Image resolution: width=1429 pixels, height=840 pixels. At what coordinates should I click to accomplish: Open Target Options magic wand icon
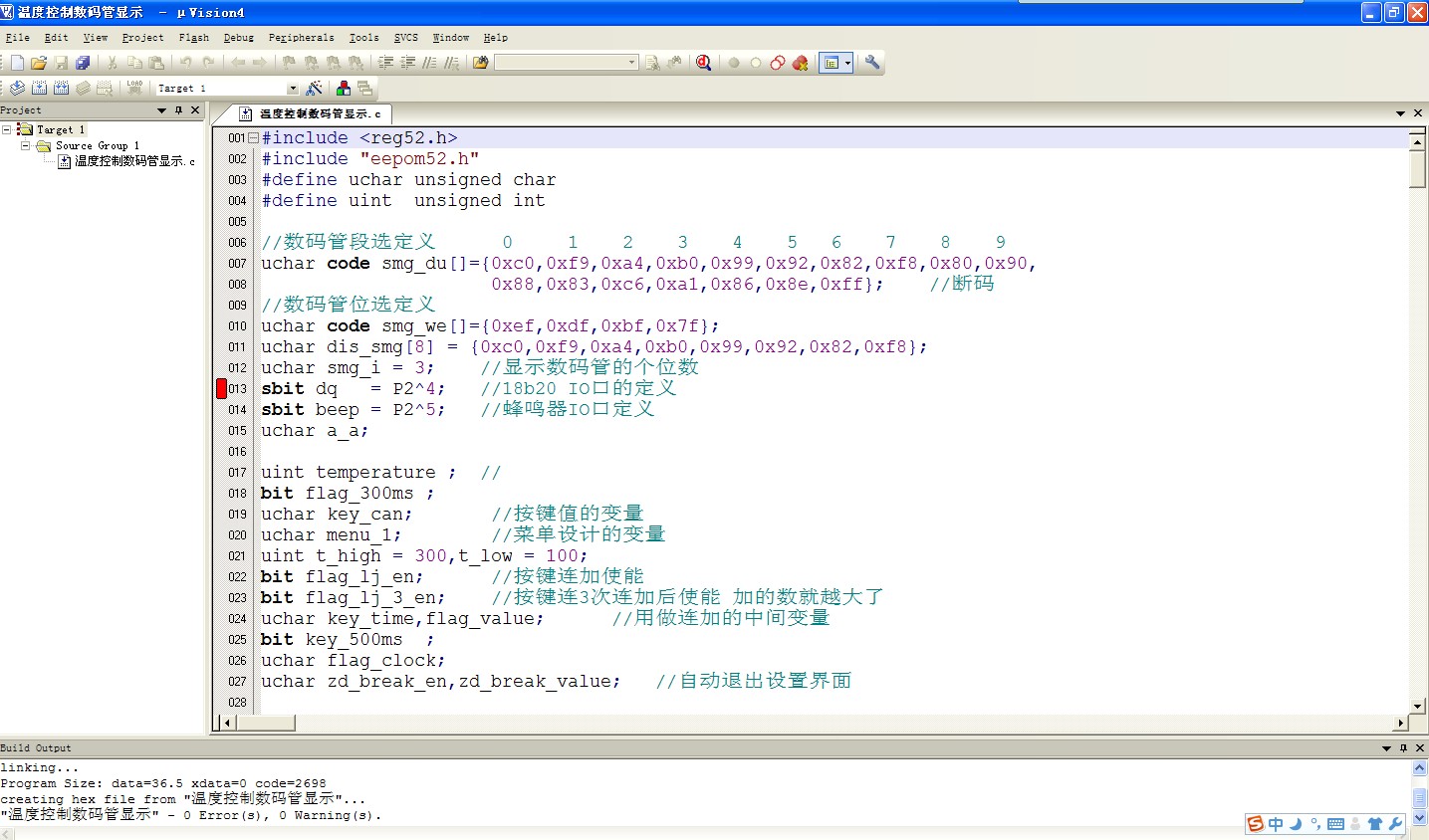tap(314, 89)
